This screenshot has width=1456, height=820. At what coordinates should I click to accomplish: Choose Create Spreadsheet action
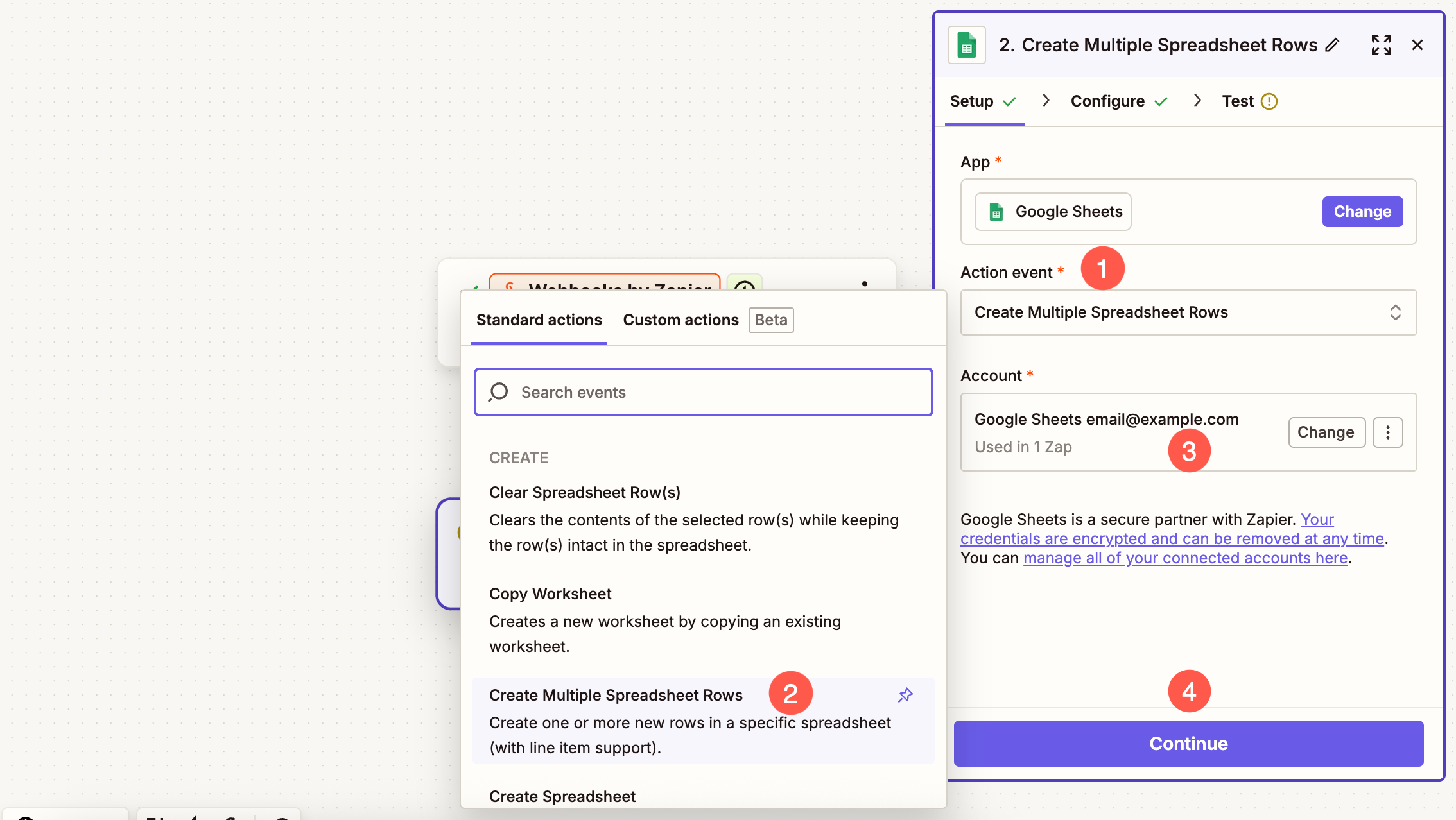click(562, 797)
